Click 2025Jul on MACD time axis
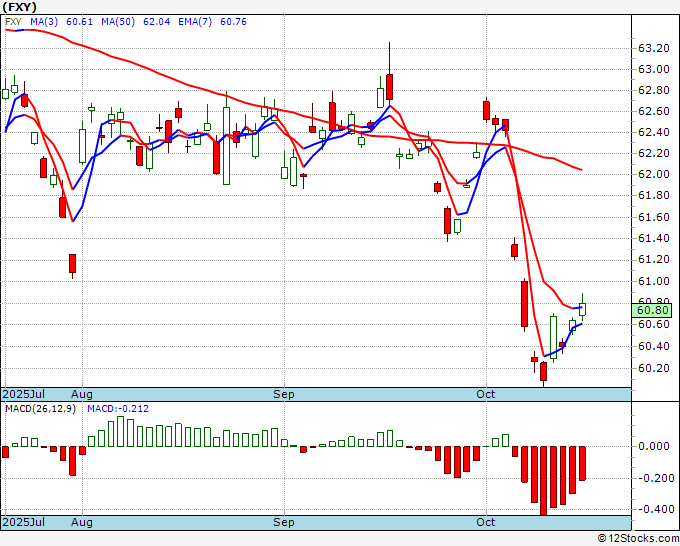The width and height of the screenshot is (680, 546). point(24,522)
